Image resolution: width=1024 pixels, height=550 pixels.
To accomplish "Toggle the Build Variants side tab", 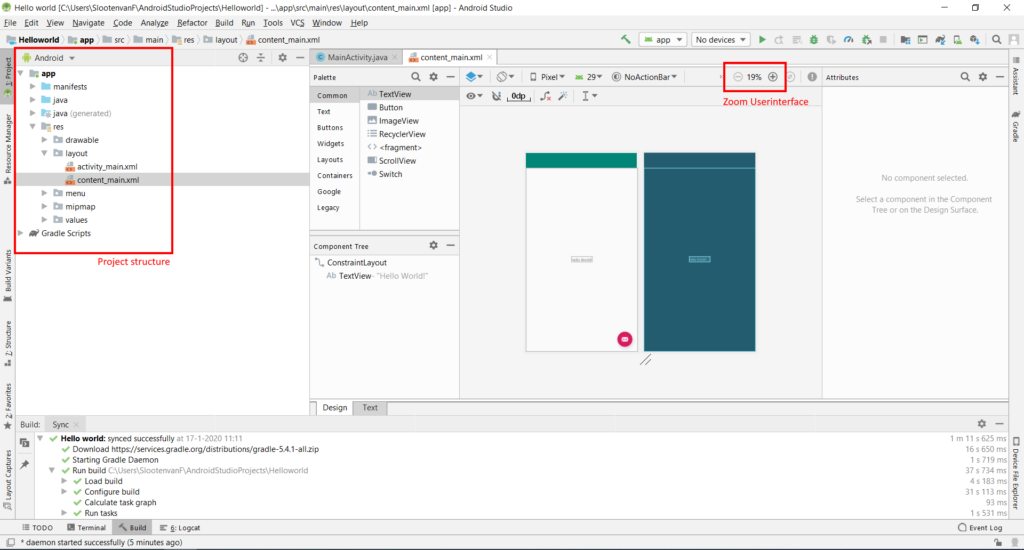I will pyautogui.click(x=8, y=276).
